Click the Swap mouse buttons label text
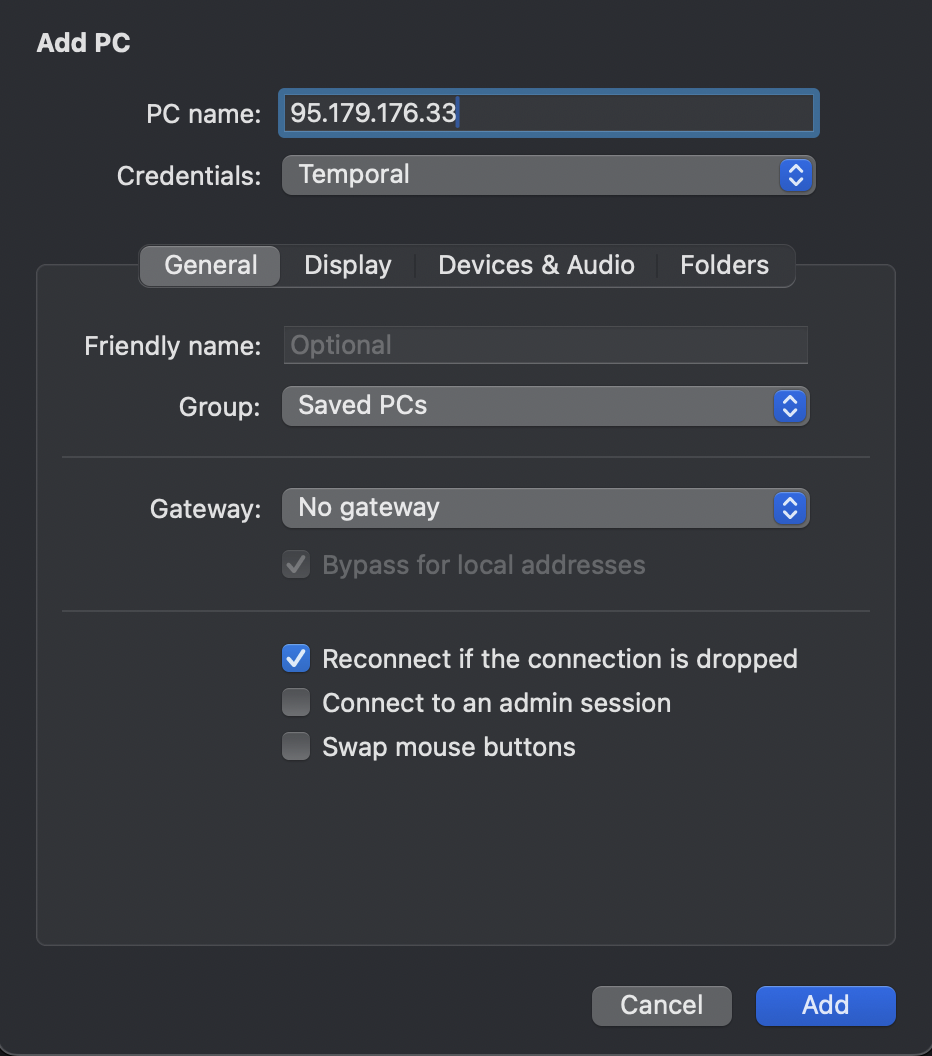The image size is (932, 1056). point(449,747)
